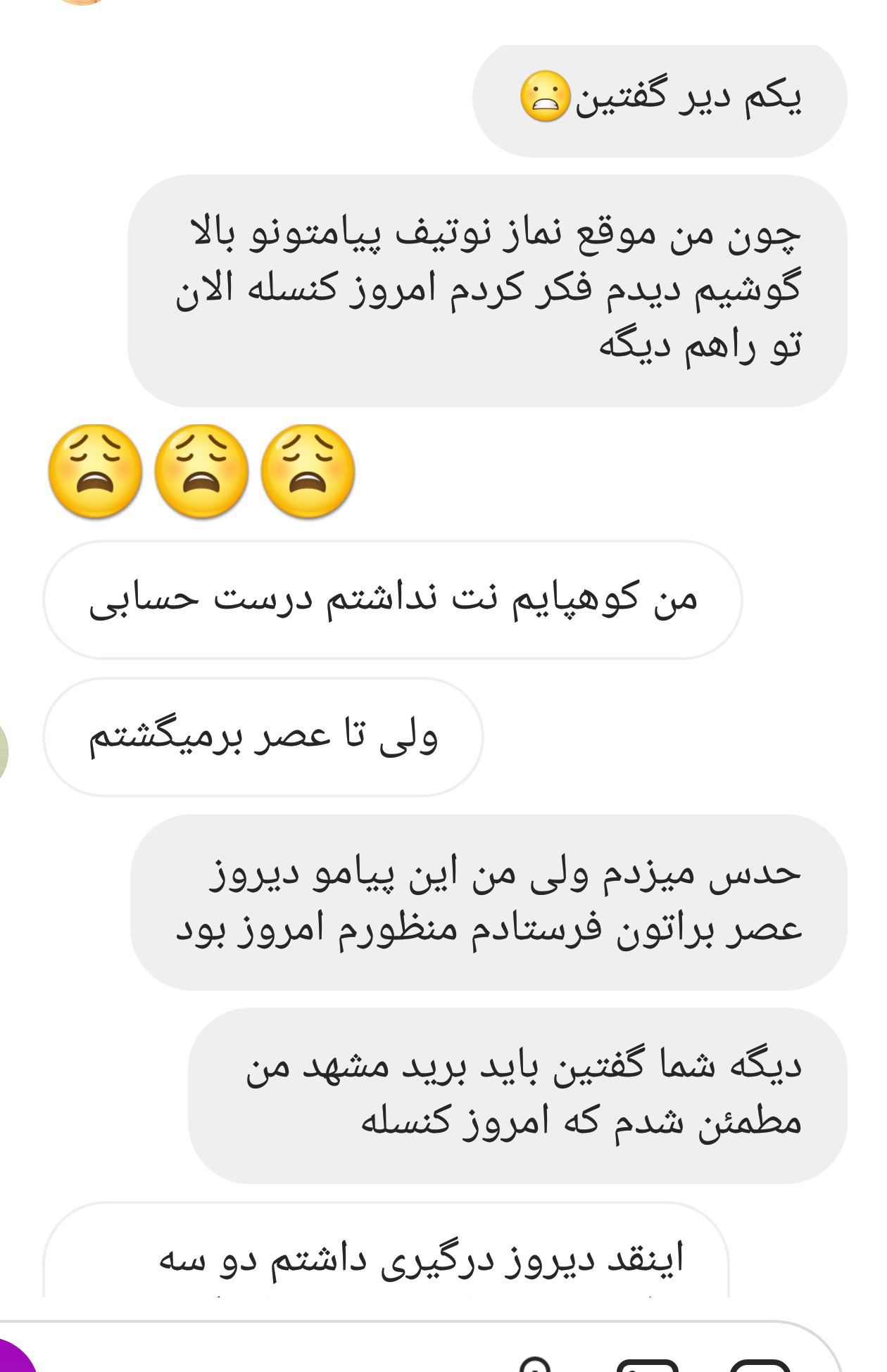Tap the middle weary face emoji
Viewport: 887px width, 1372px height.
tap(201, 471)
